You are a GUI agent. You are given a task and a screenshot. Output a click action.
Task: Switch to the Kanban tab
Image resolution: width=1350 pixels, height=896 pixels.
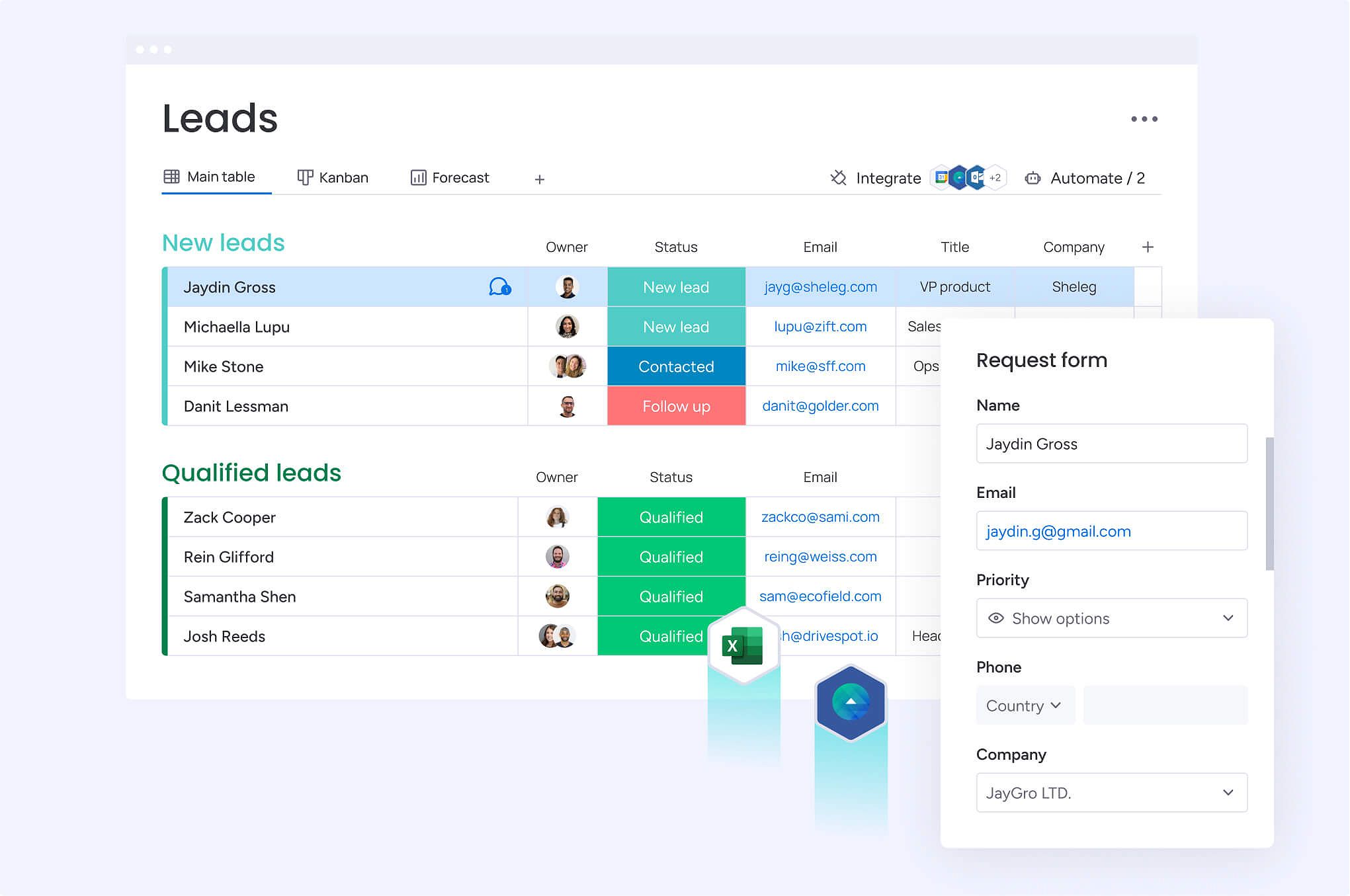(x=333, y=177)
